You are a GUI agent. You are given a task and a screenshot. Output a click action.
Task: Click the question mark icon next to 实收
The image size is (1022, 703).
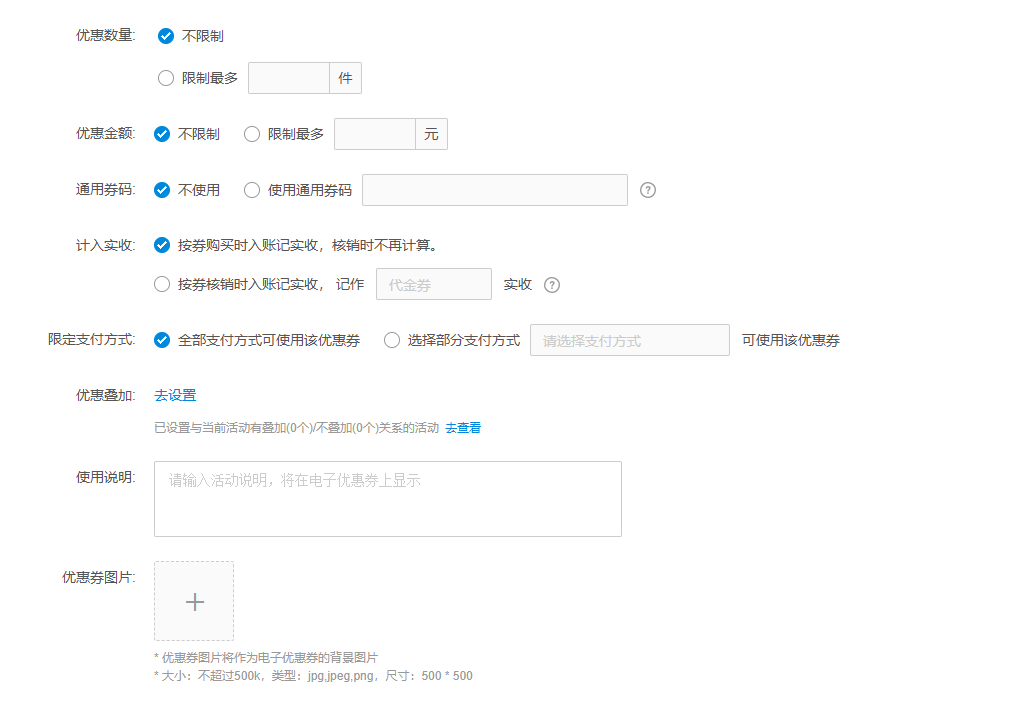click(x=551, y=284)
